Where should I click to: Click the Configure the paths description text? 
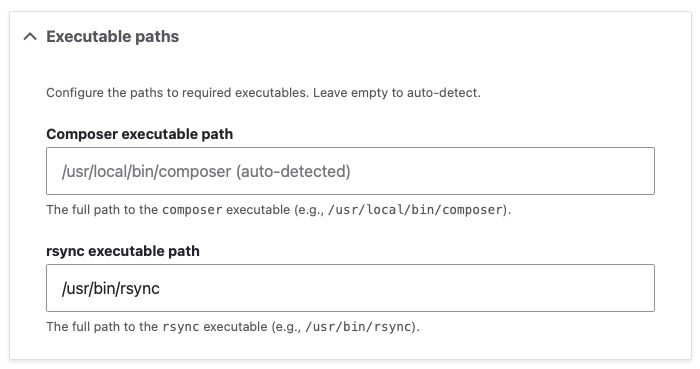263,93
